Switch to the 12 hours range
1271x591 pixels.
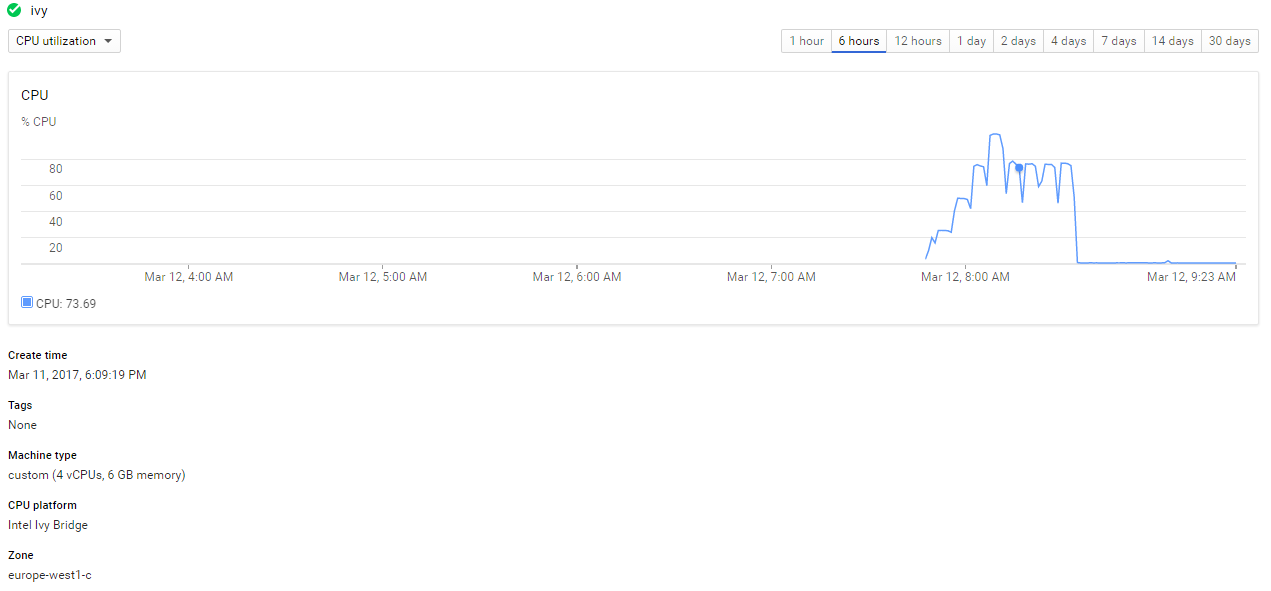coord(917,41)
